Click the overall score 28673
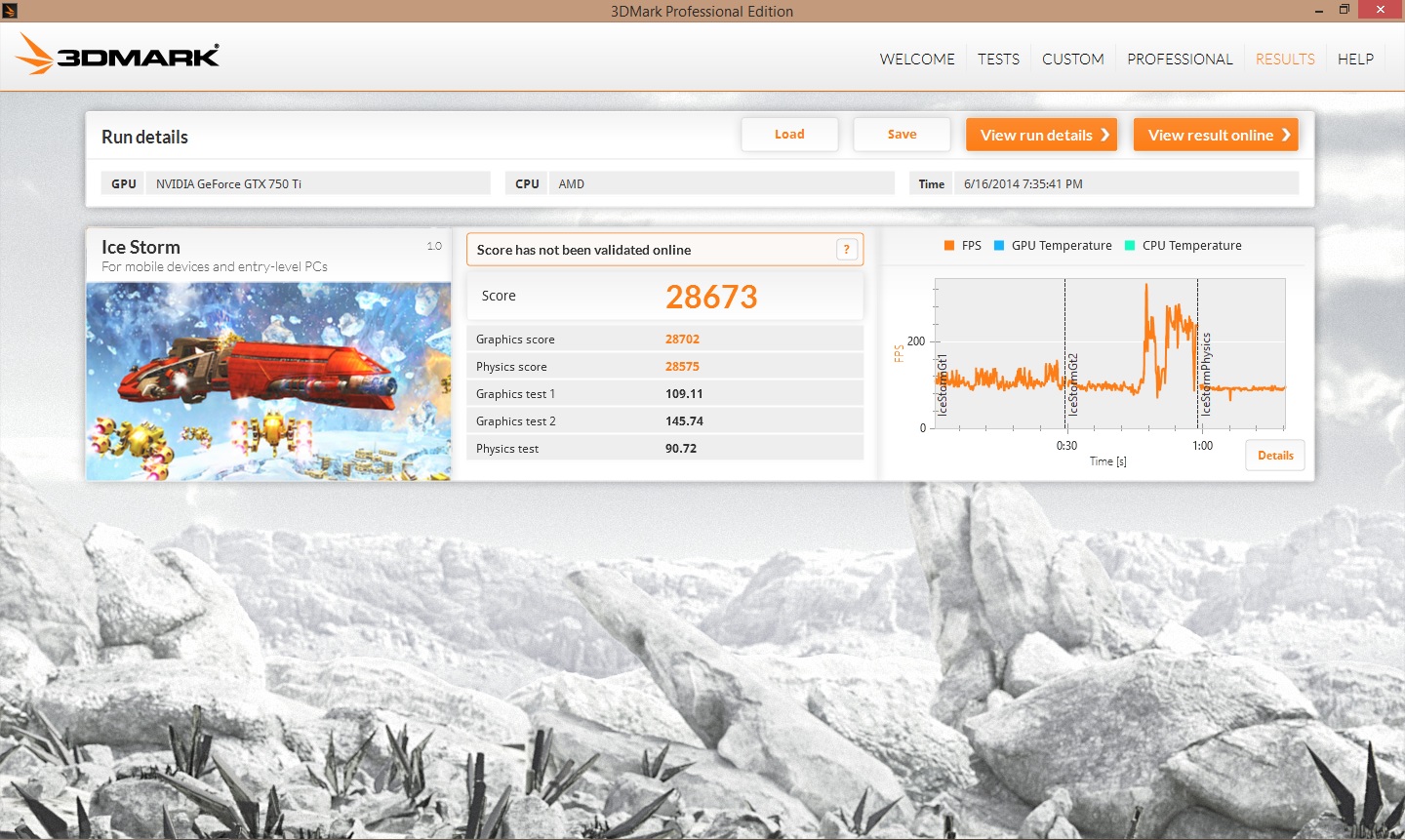 711,297
